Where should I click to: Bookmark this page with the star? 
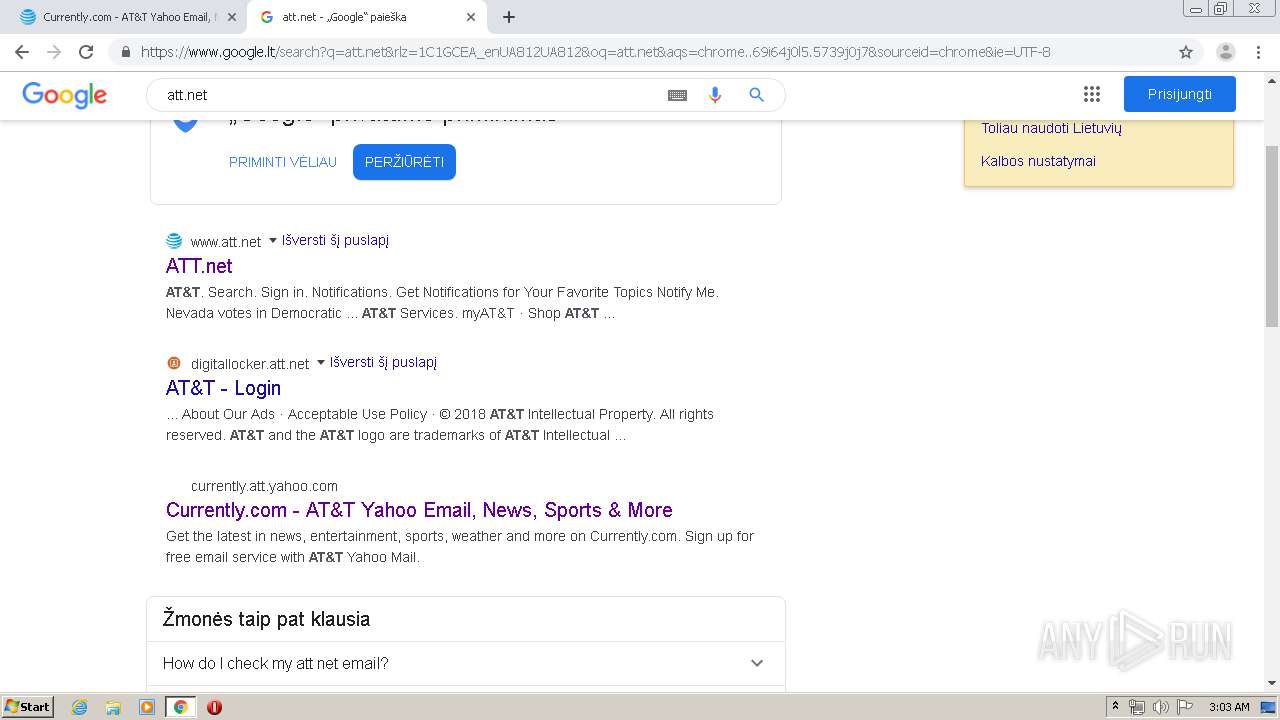click(x=1186, y=52)
